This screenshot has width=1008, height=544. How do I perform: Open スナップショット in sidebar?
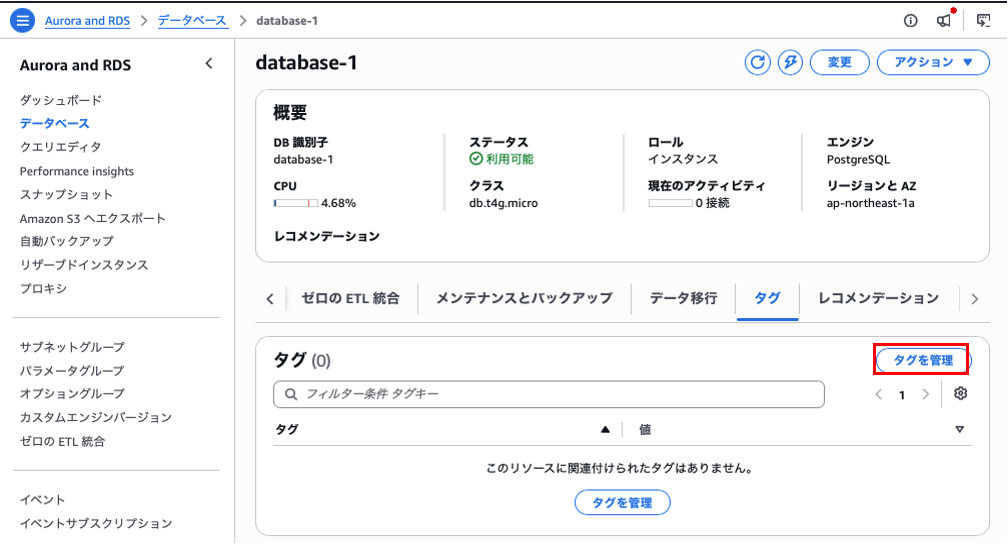click(66, 195)
